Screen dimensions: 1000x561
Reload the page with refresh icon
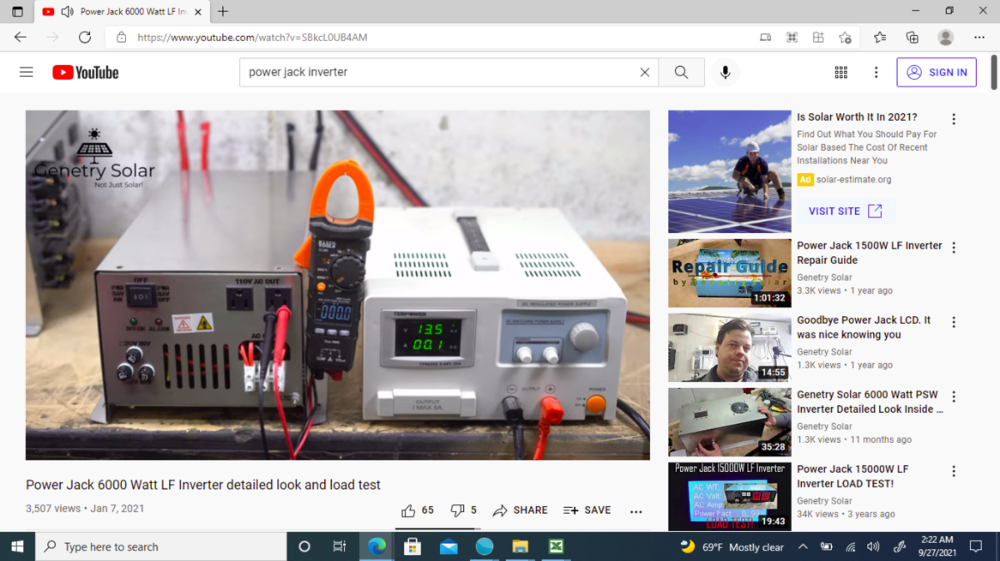(x=85, y=37)
